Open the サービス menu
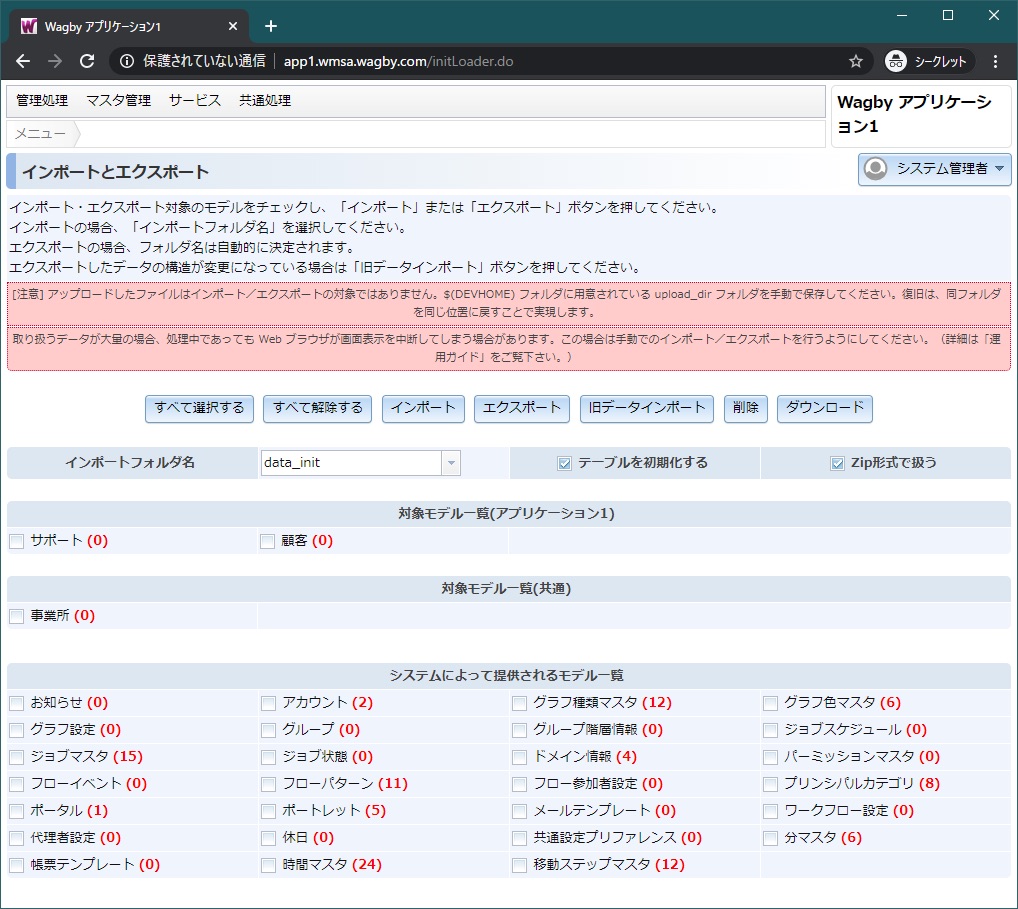 tap(195, 101)
